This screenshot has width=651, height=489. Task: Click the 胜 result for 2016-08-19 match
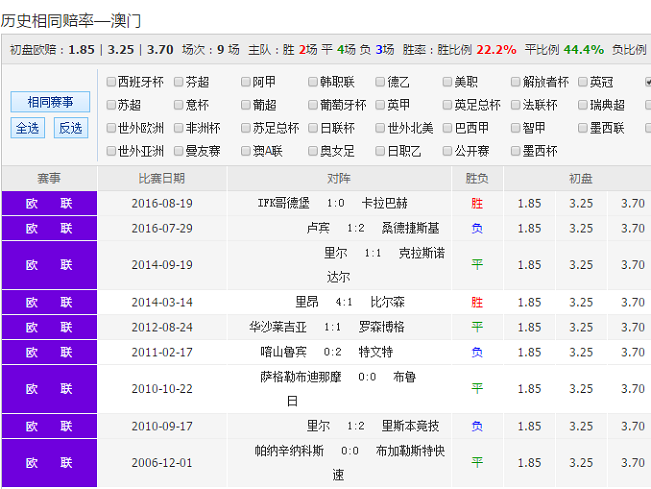click(477, 203)
